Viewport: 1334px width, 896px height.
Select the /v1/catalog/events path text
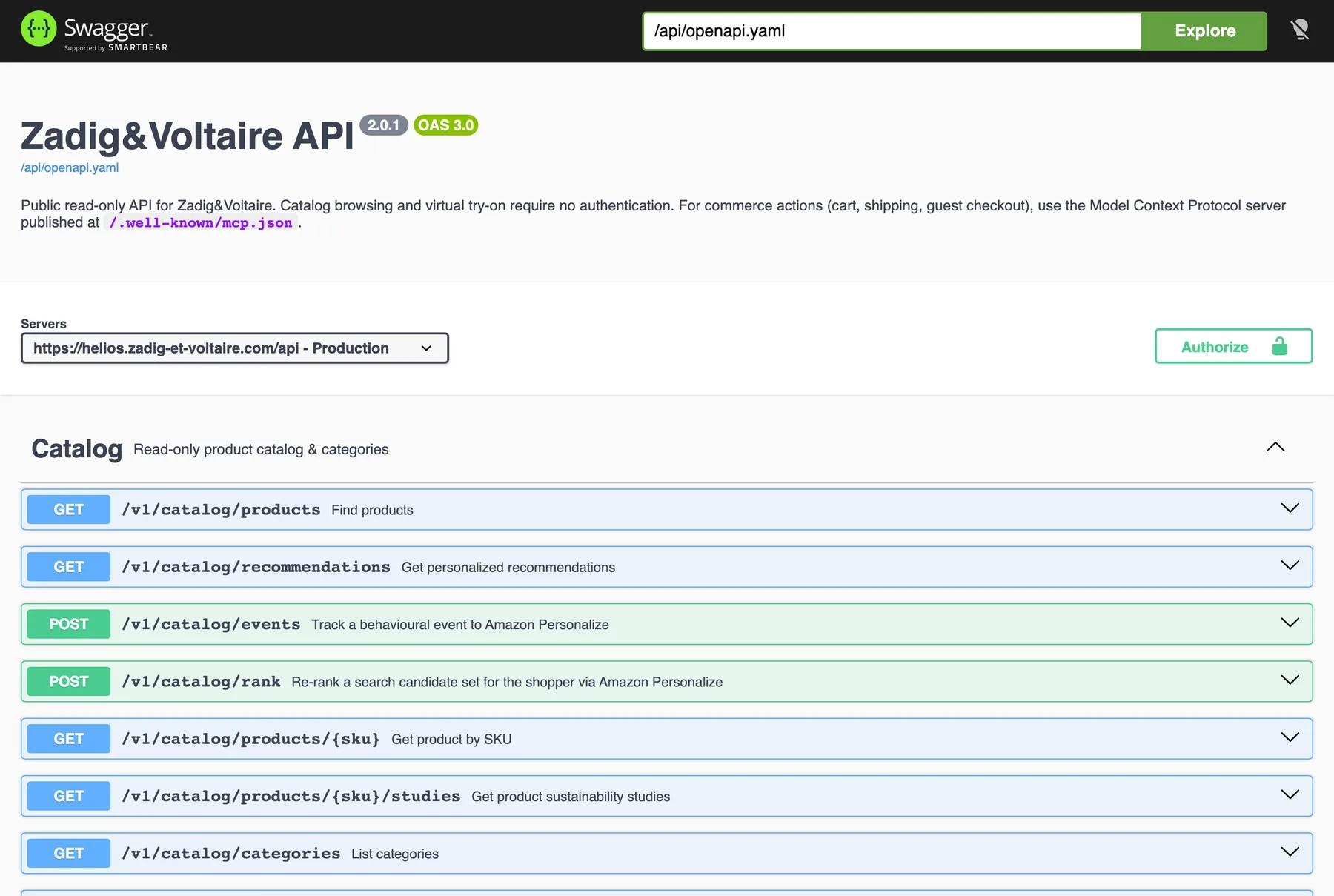(x=211, y=624)
